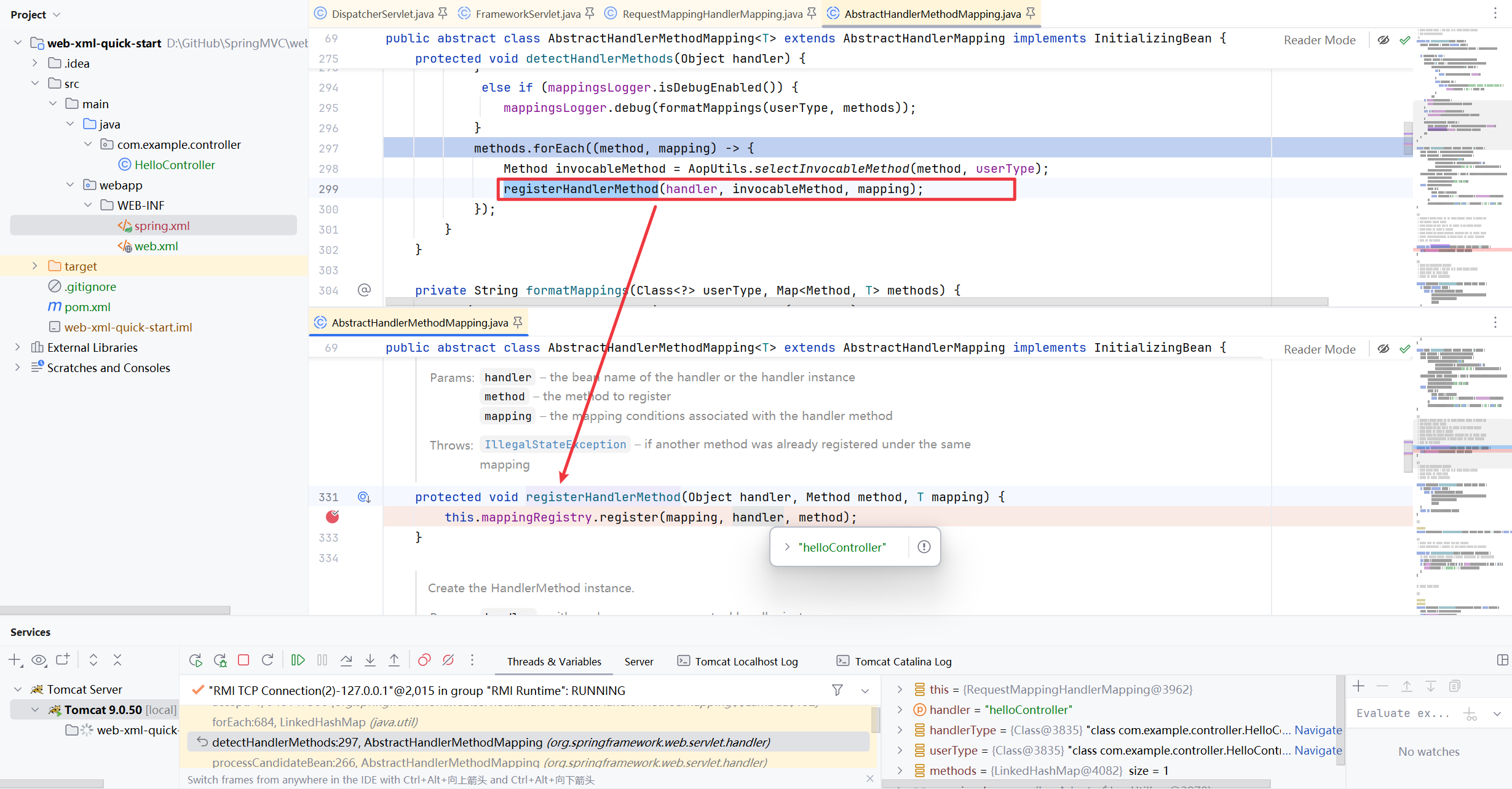This screenshot has height=789, width=1512.
Task: Toggle the breakpoint on the mappingRegistry.register line
Action: tap(332, 517)
